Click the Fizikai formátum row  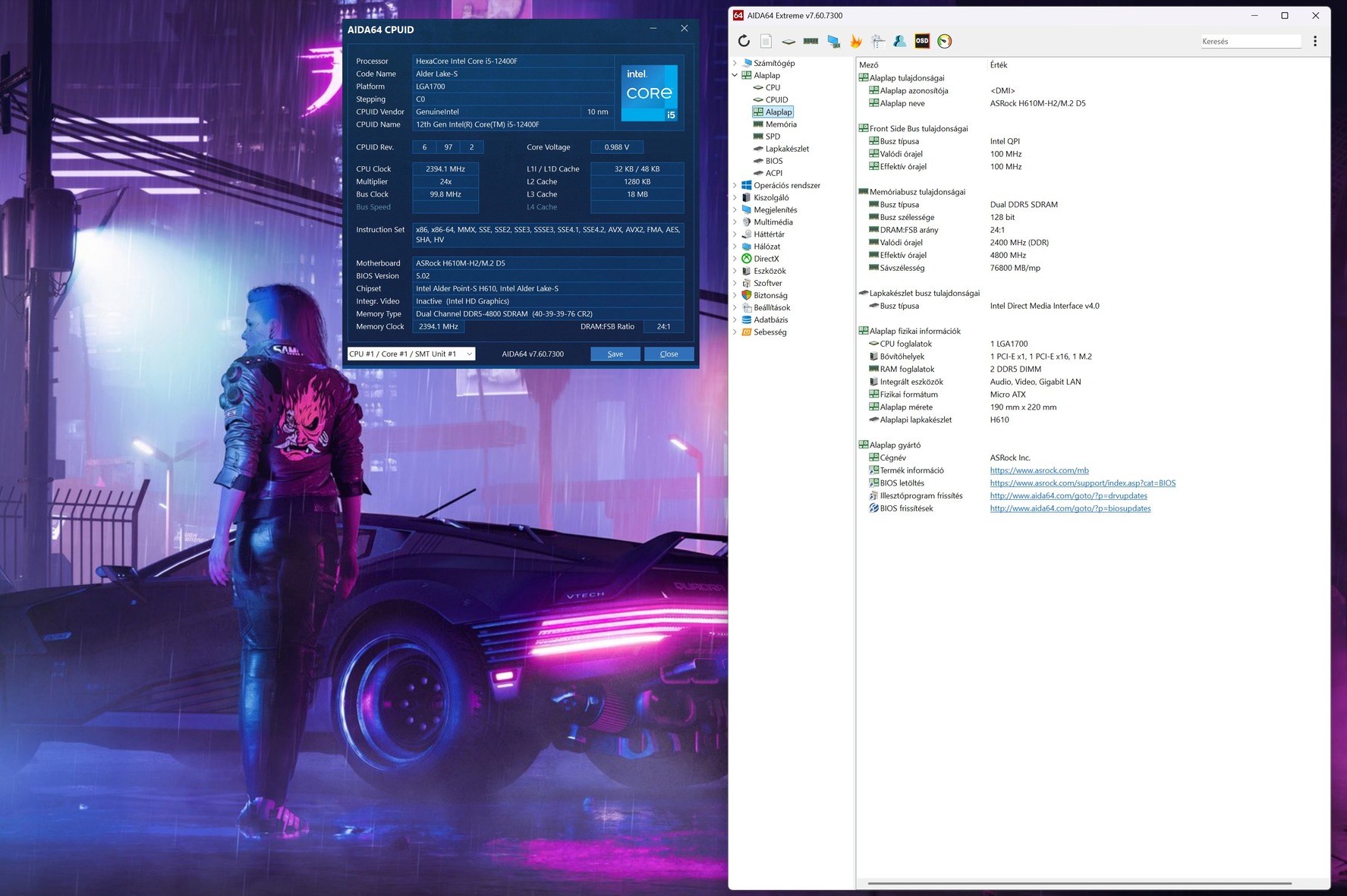coord(1093,395)
